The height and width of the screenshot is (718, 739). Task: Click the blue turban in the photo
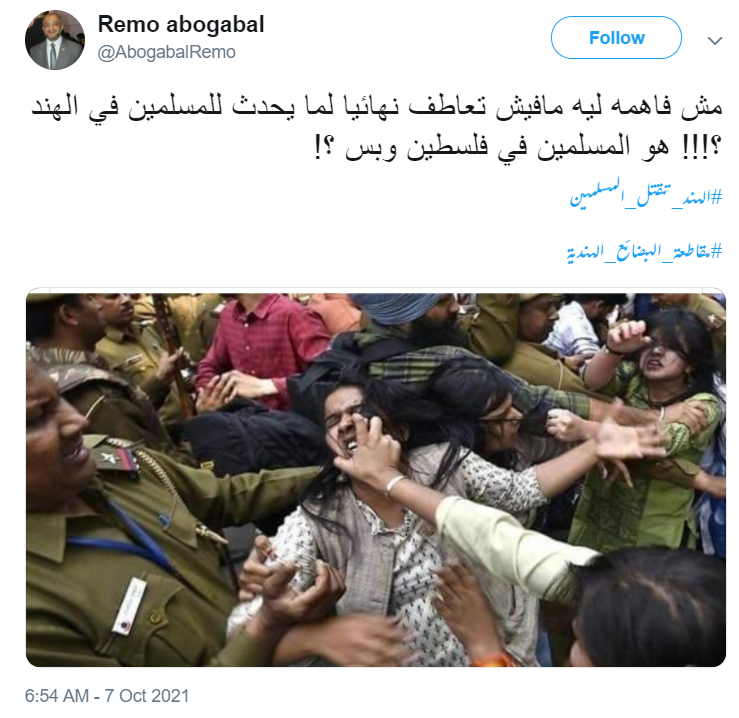coord(396,308)
